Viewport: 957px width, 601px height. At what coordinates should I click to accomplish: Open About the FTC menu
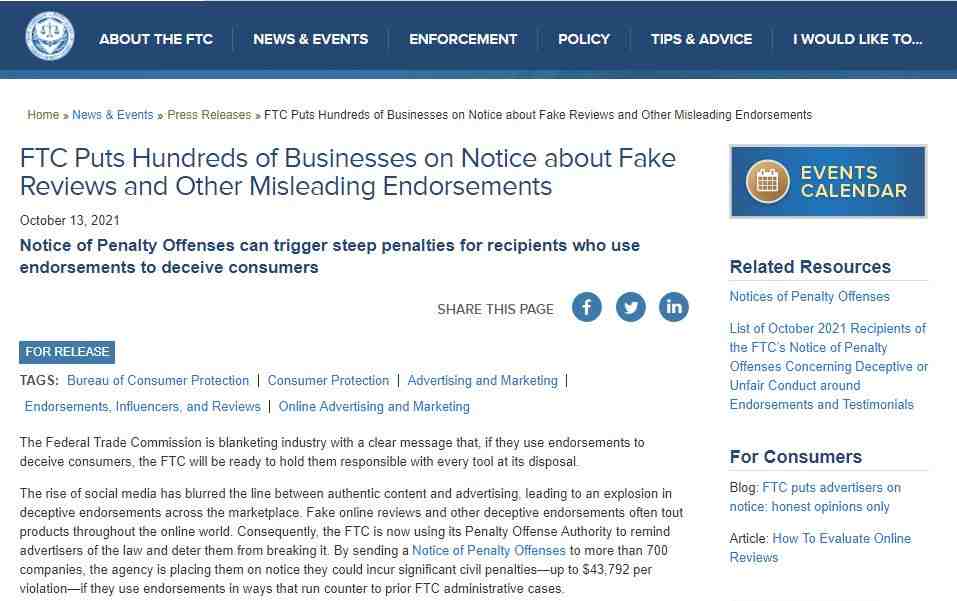156,39
